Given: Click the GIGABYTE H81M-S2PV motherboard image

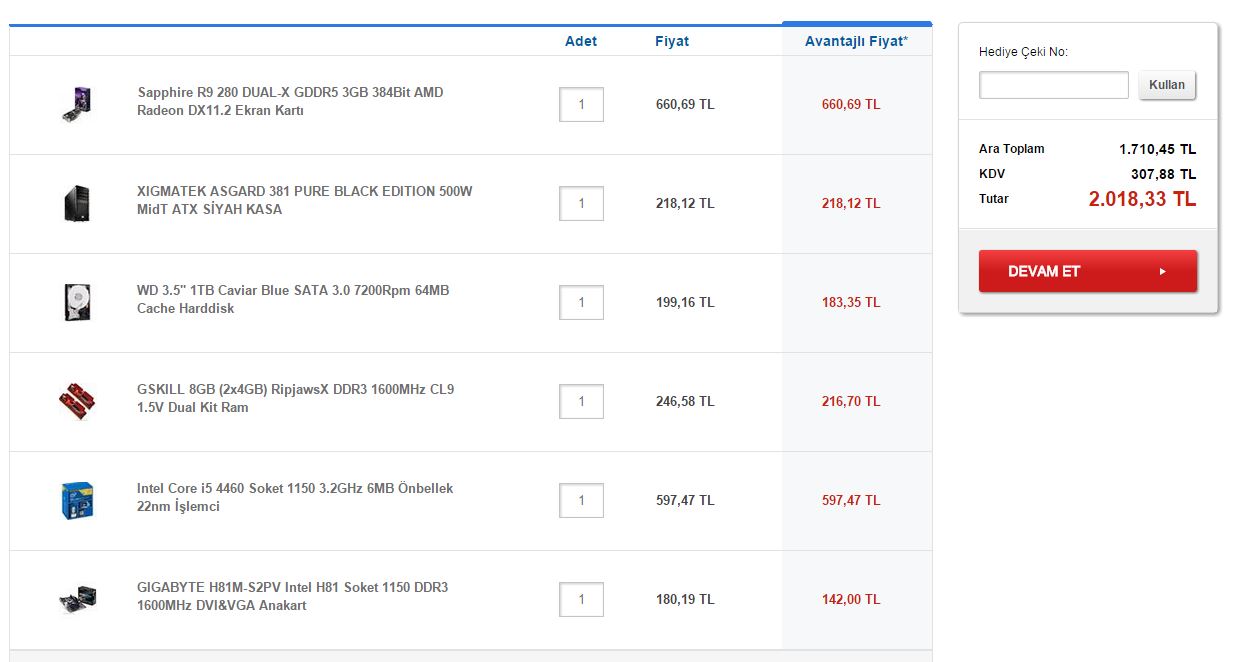Looking at the screenshot, I should pos(77,599).
